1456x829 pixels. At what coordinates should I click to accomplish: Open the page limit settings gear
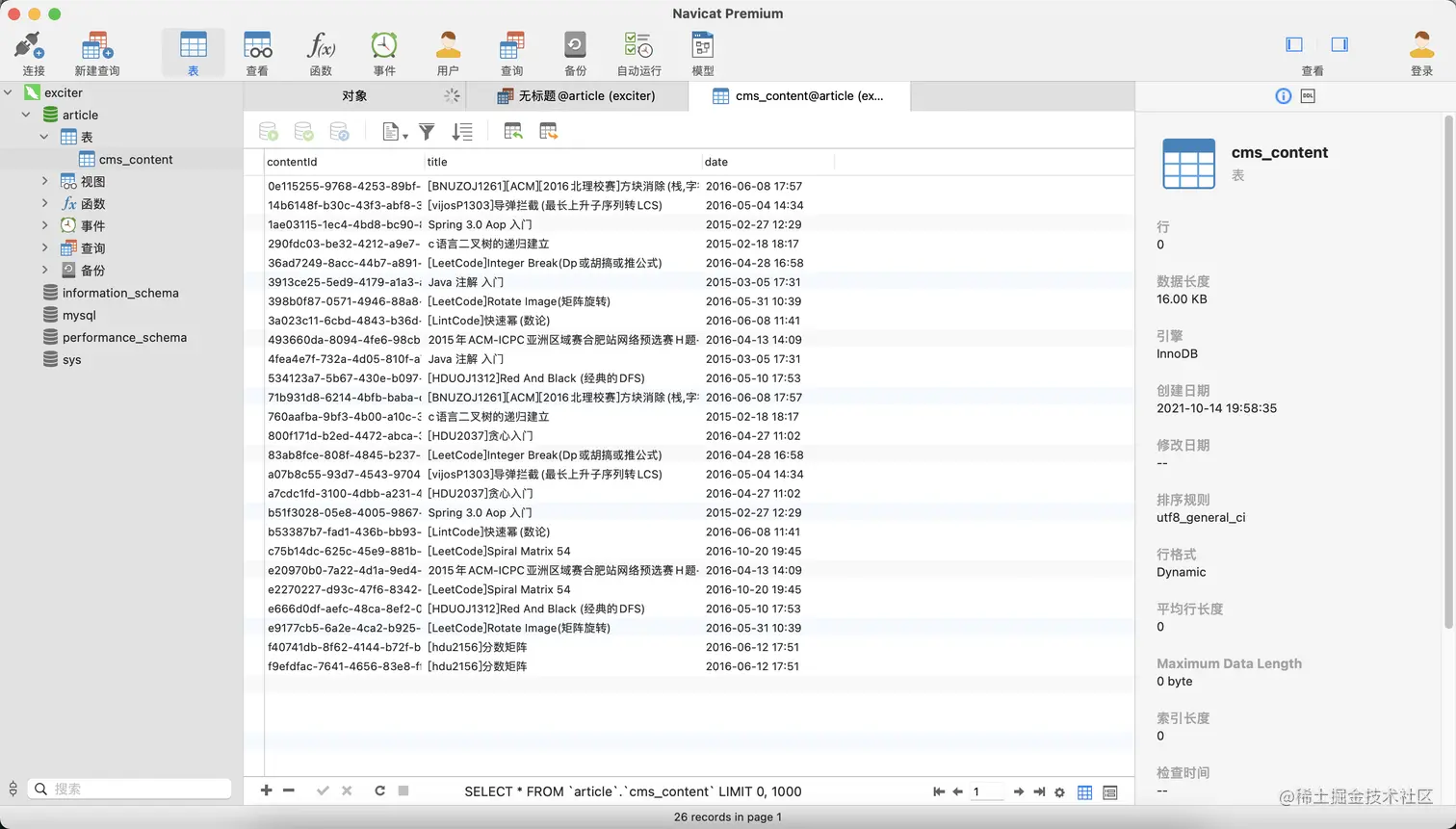click(x=1059, y=792)
